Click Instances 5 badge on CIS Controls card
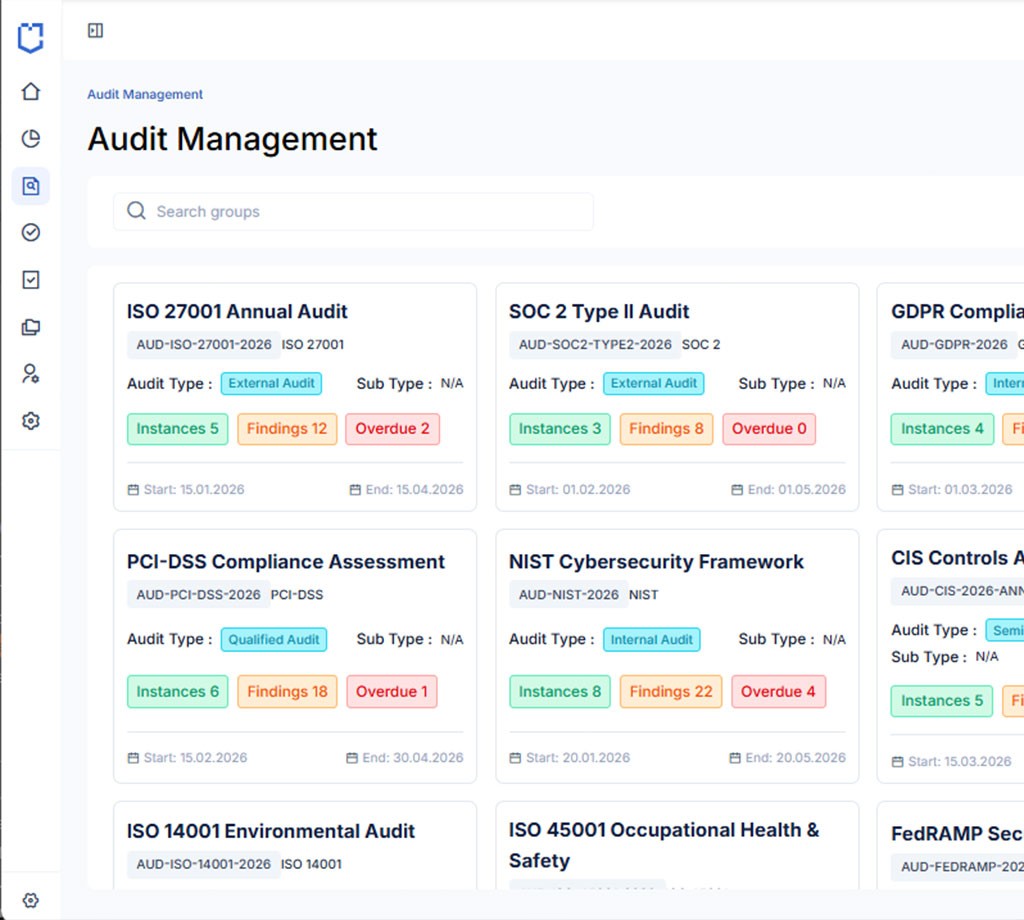The image size is (1024, 920). pos(942,701)
